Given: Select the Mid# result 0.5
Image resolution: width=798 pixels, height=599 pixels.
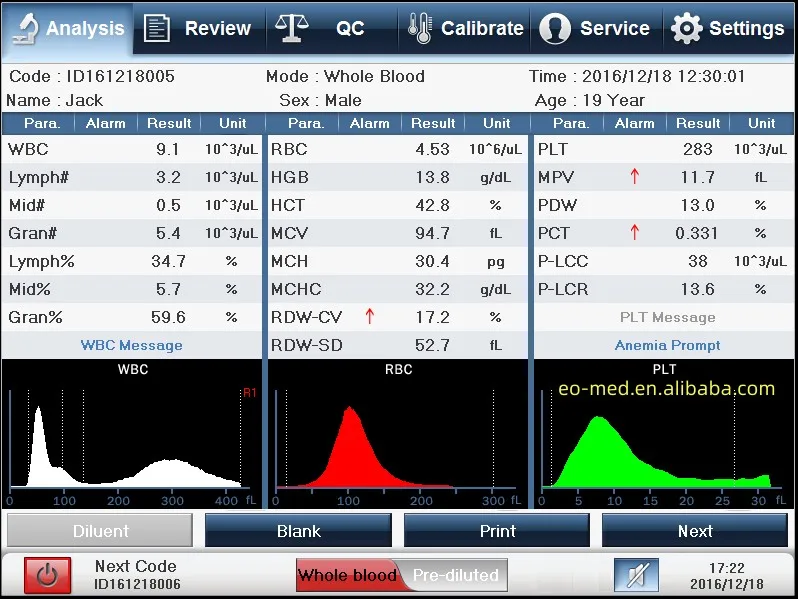Looking at the screenshot, I should point(168,205).
